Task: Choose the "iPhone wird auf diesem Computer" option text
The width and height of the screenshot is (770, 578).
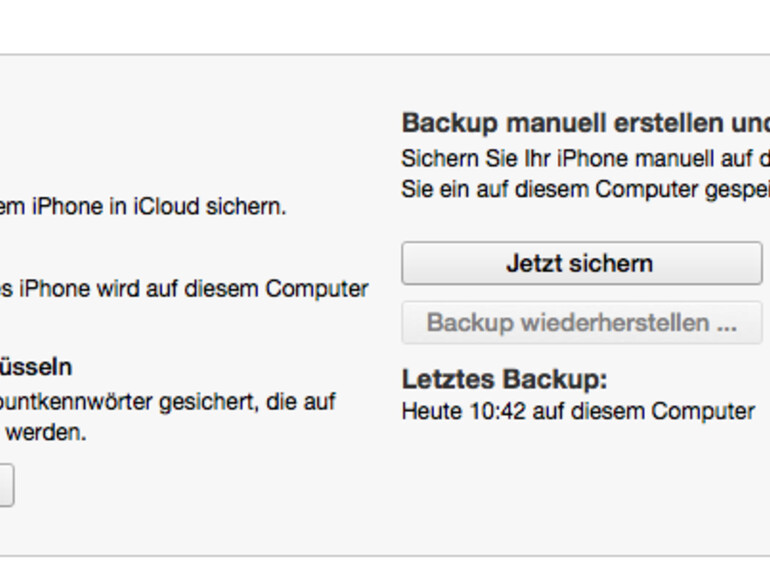Action: point(184,289)
